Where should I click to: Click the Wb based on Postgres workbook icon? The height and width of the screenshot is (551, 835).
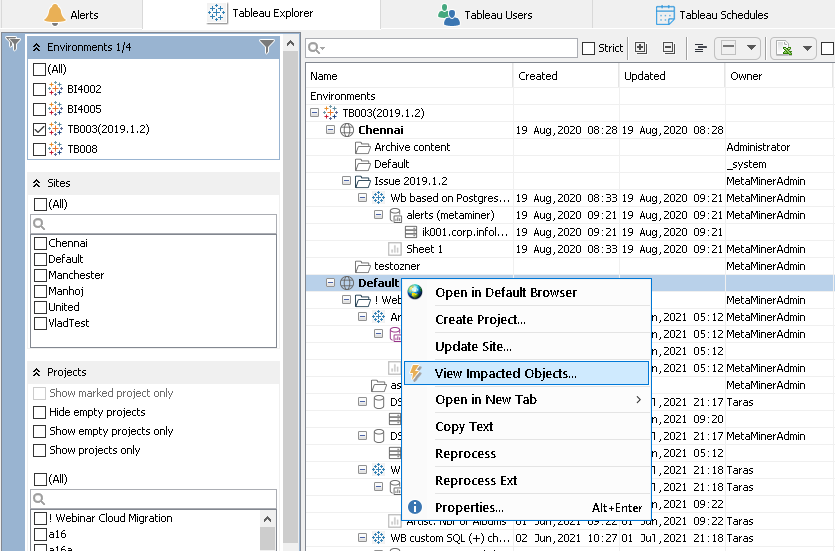point(379,198)
